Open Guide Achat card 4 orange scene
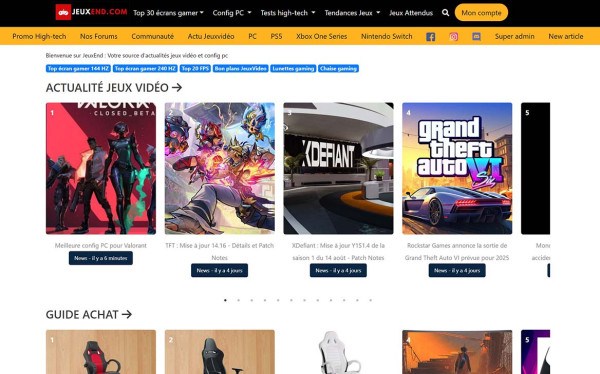 [457, 352]
